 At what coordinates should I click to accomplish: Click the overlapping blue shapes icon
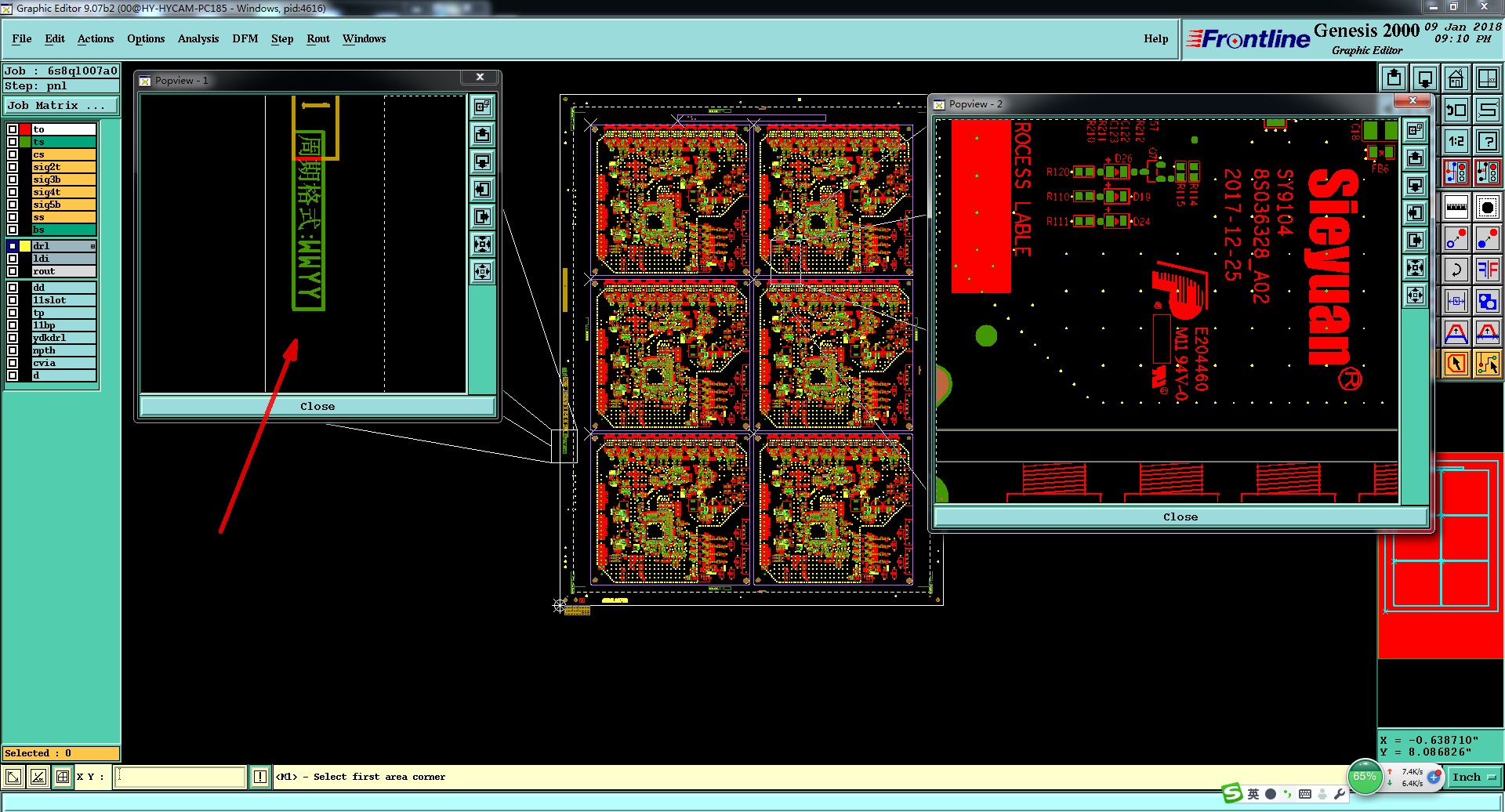[1487, 301]
